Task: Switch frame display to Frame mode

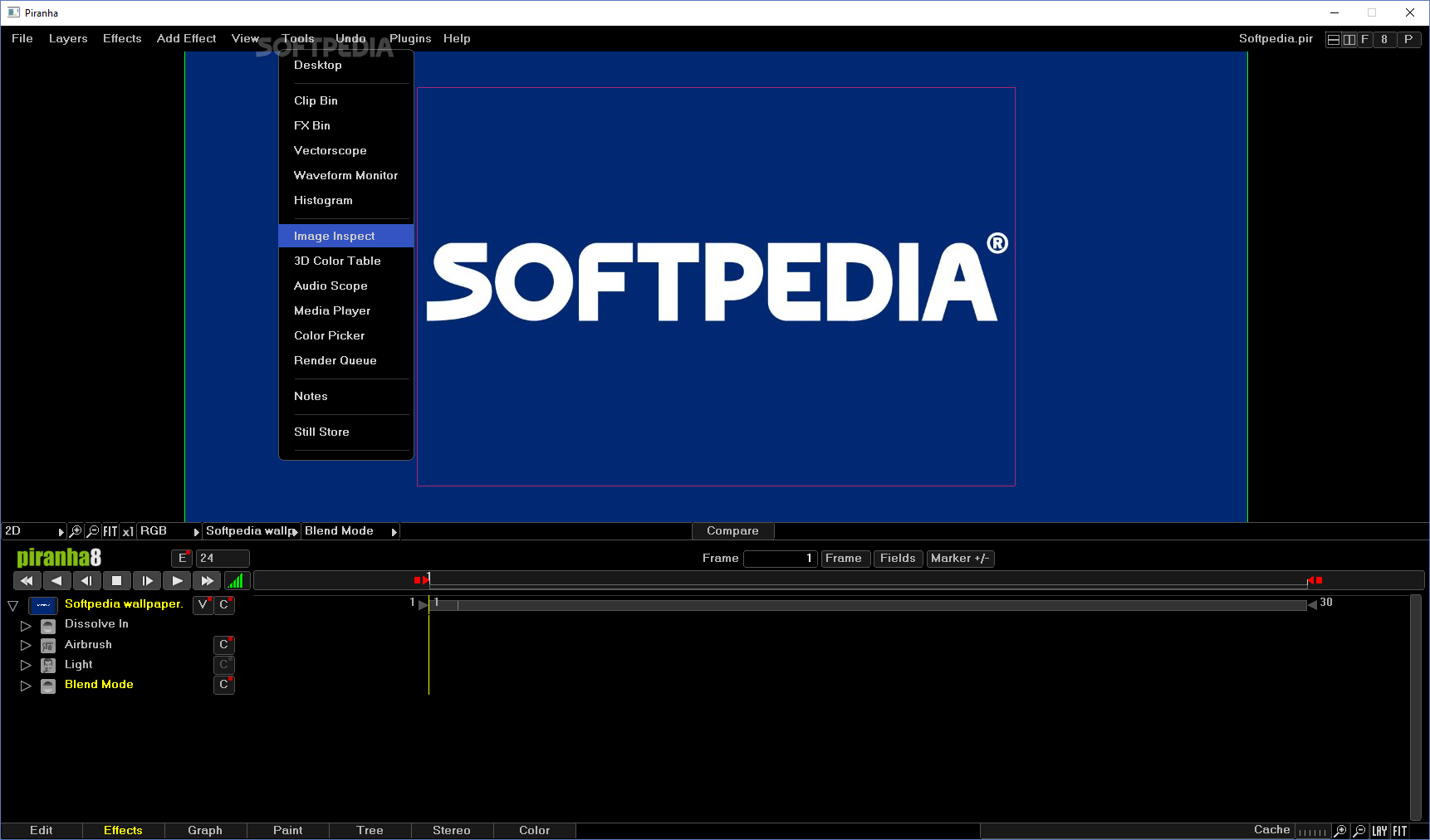Action: tap(844, 559)
